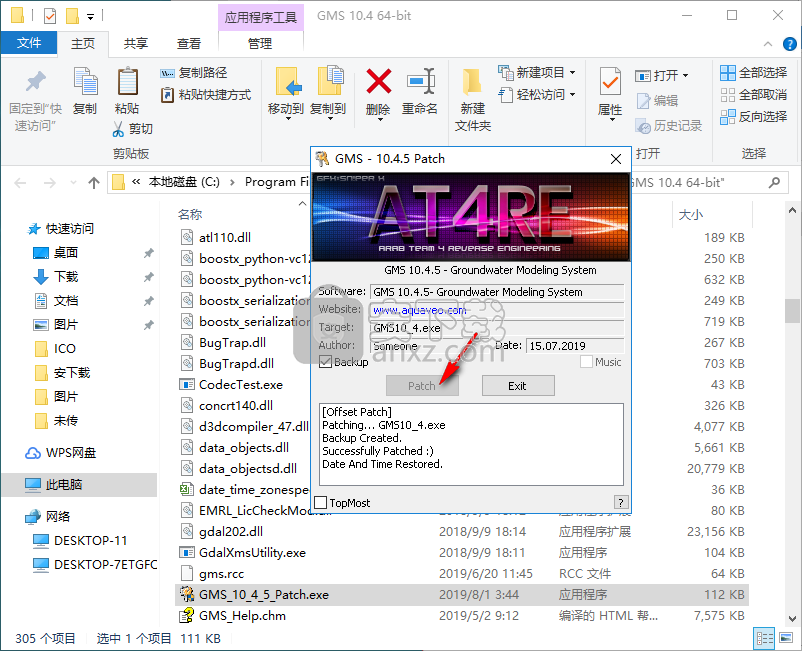
Task: Click Select none (全部取消)
Action: (753, 95)
